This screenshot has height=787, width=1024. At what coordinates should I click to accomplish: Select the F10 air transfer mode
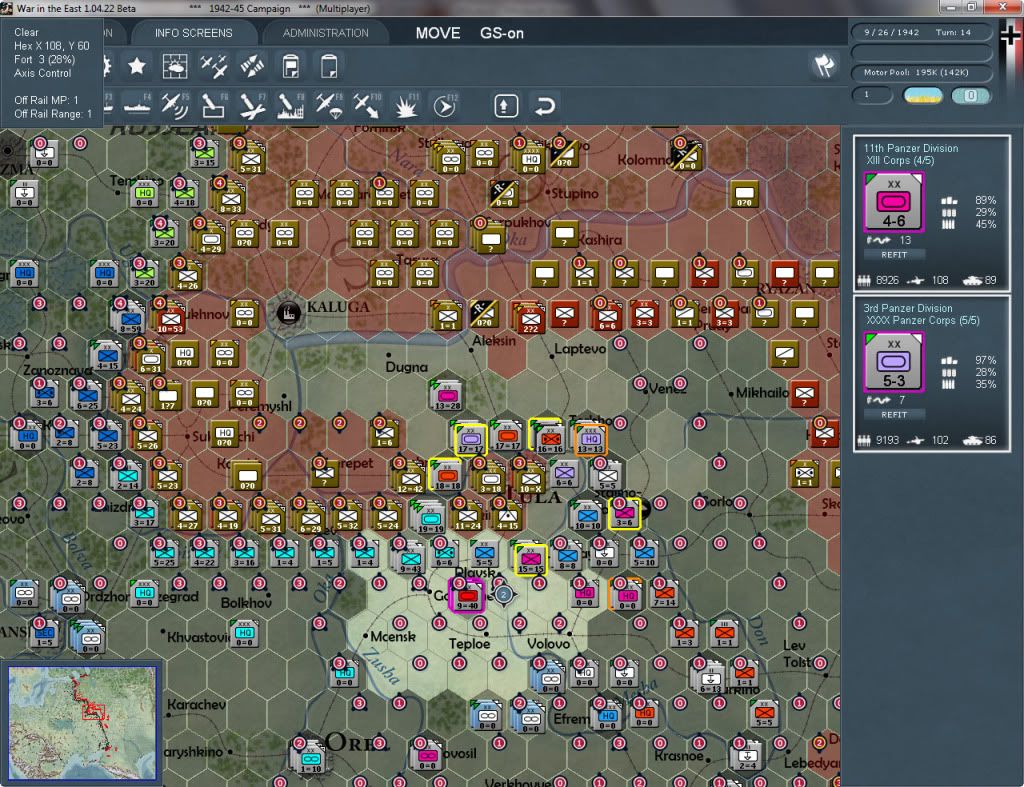(x=367, y=106)
